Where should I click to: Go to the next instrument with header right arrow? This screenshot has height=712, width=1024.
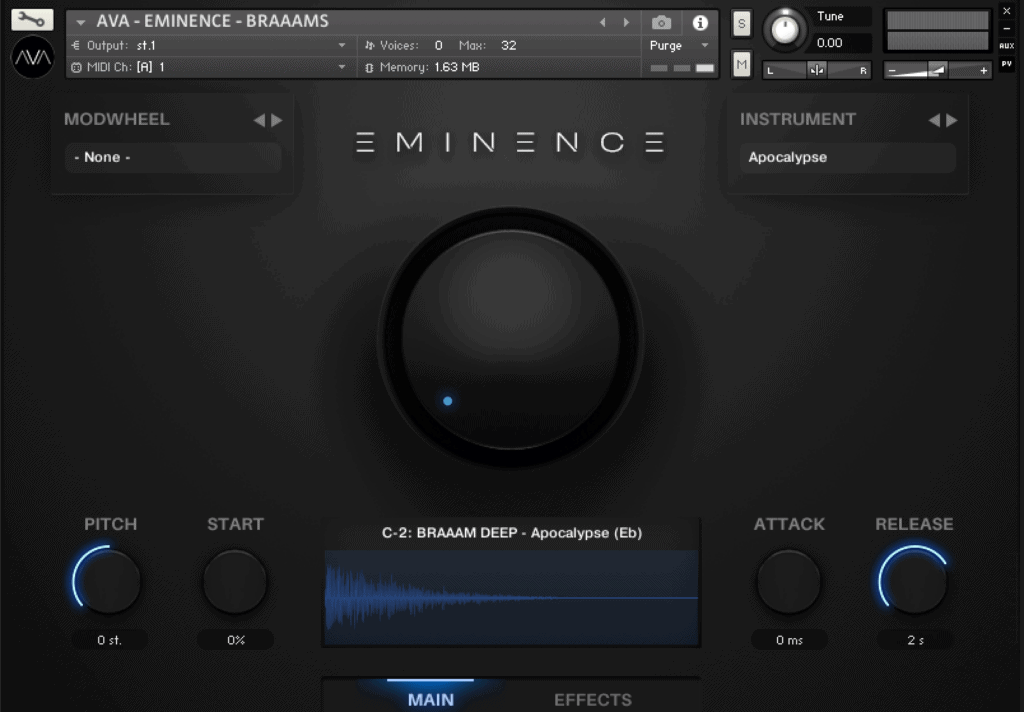click(626, 22)
